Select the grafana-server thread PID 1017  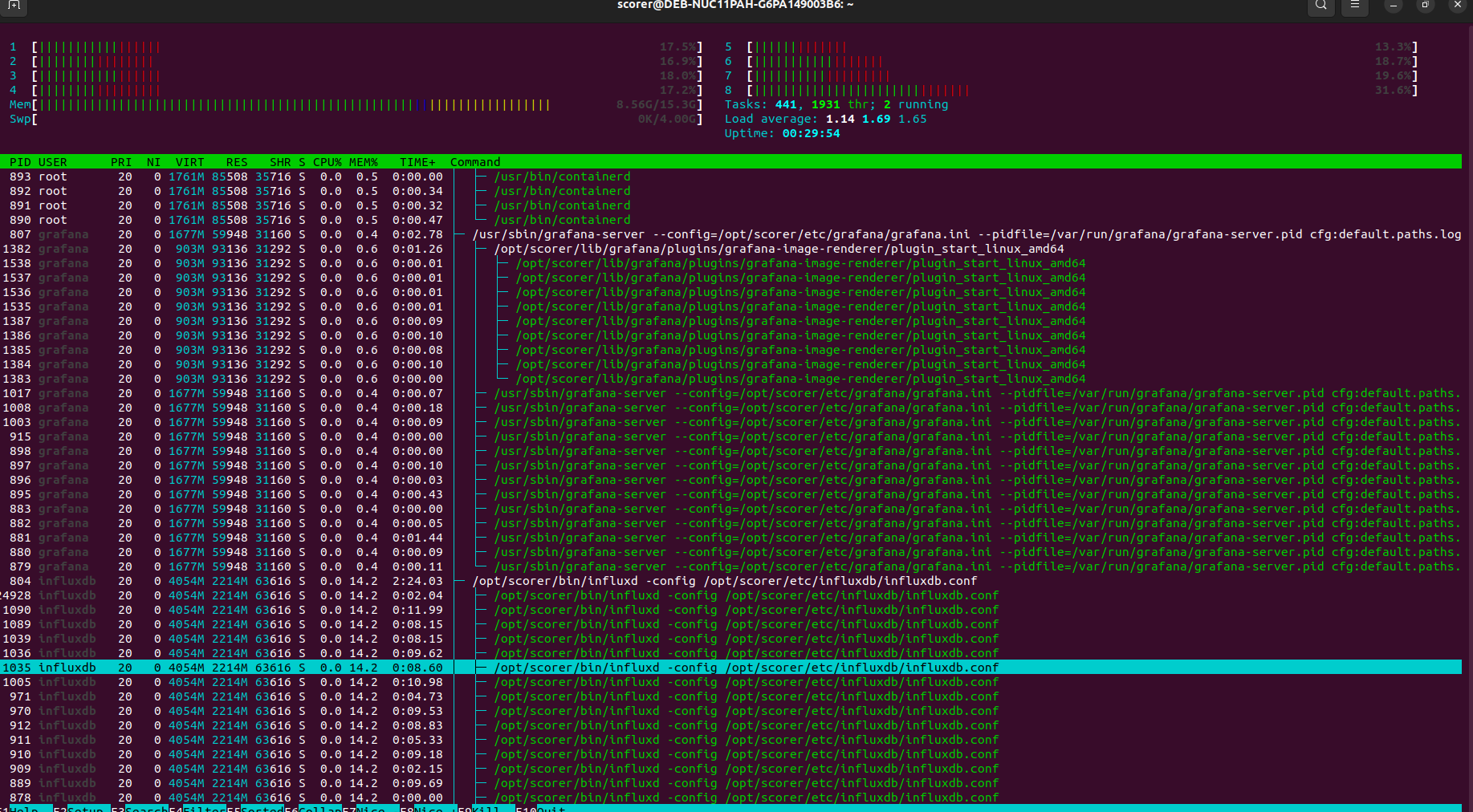click(730, 393)
